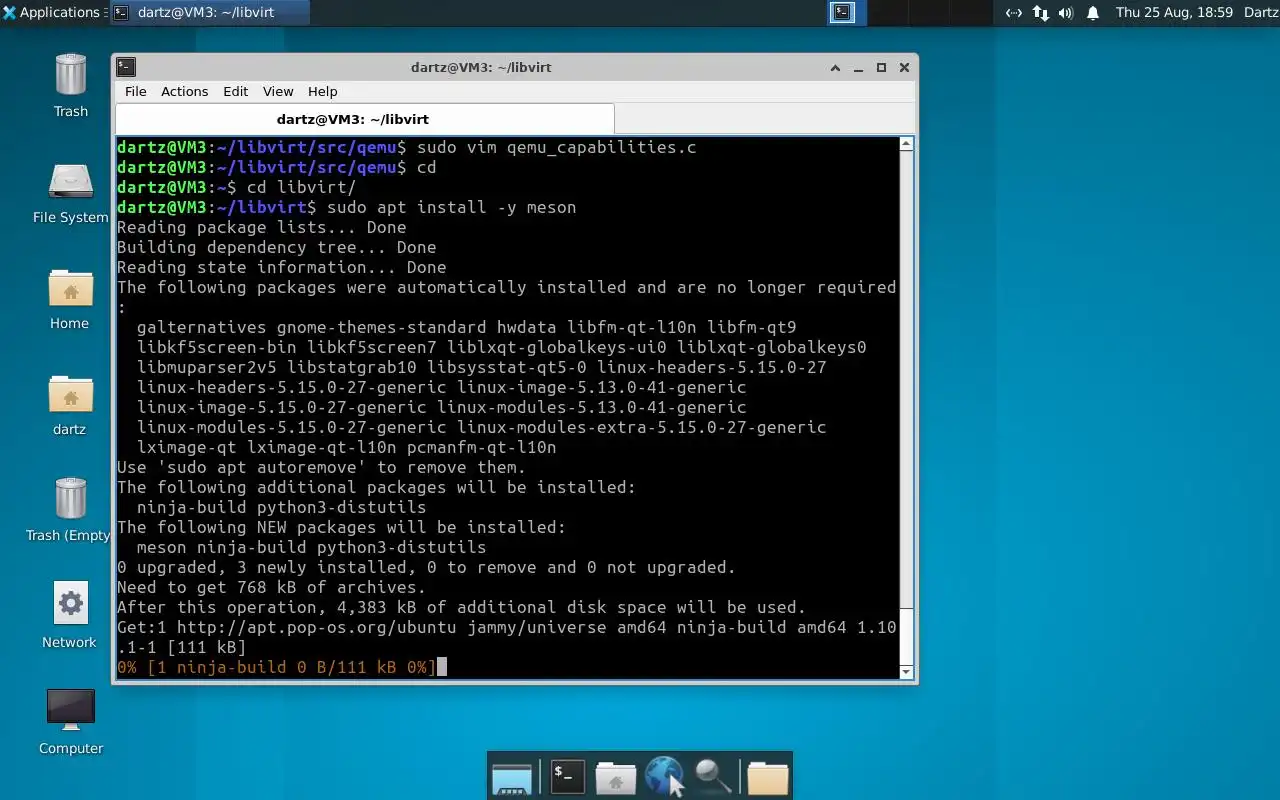Viewport: 1280px width, 800px height.
Task: Click the terminal window title bar icon
Action: pos(126,67)
